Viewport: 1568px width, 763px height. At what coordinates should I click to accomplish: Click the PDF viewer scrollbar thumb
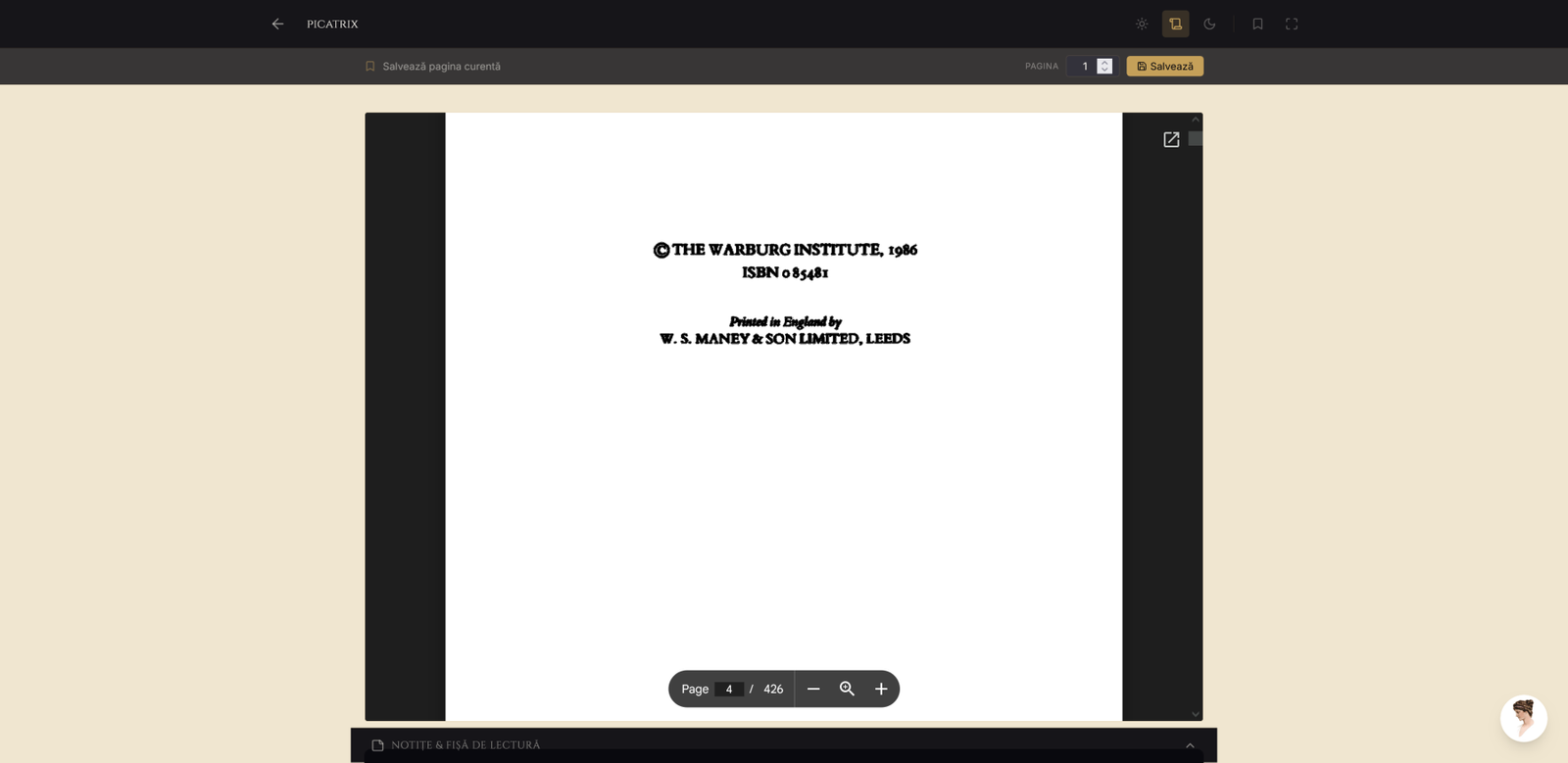(x=1196, y=139)
